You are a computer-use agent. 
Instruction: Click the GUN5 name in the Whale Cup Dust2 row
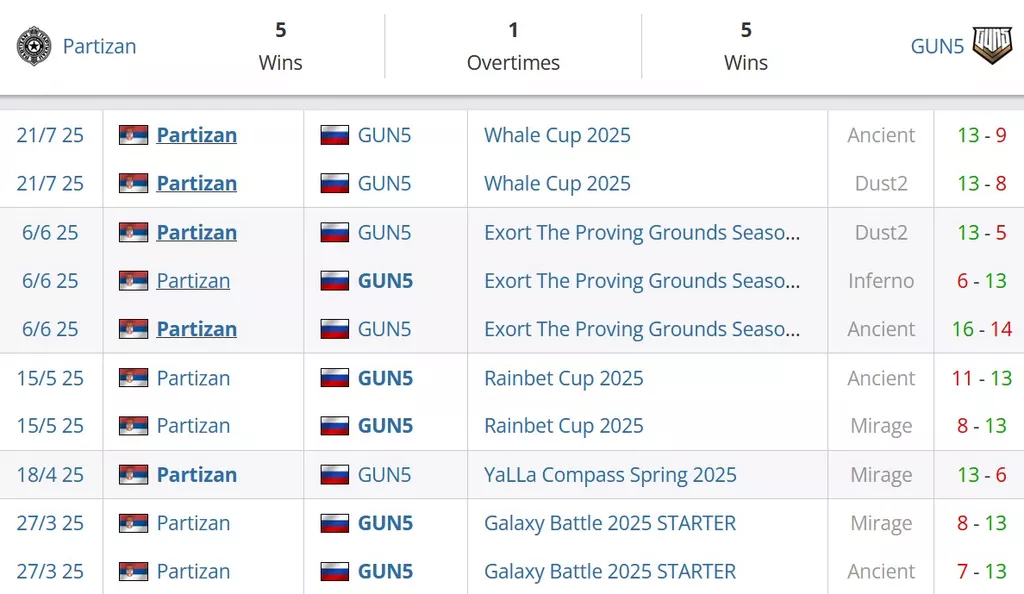pos(385,183)
